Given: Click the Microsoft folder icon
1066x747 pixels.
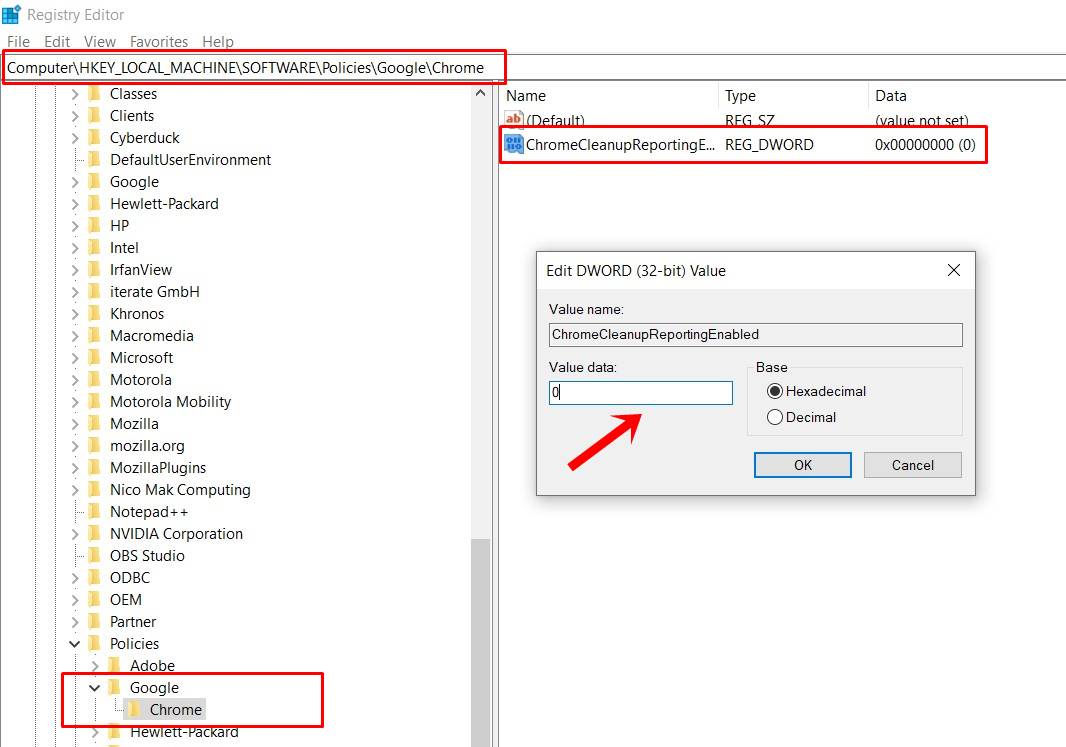Looking at the screenshot, I should point(94,358).
